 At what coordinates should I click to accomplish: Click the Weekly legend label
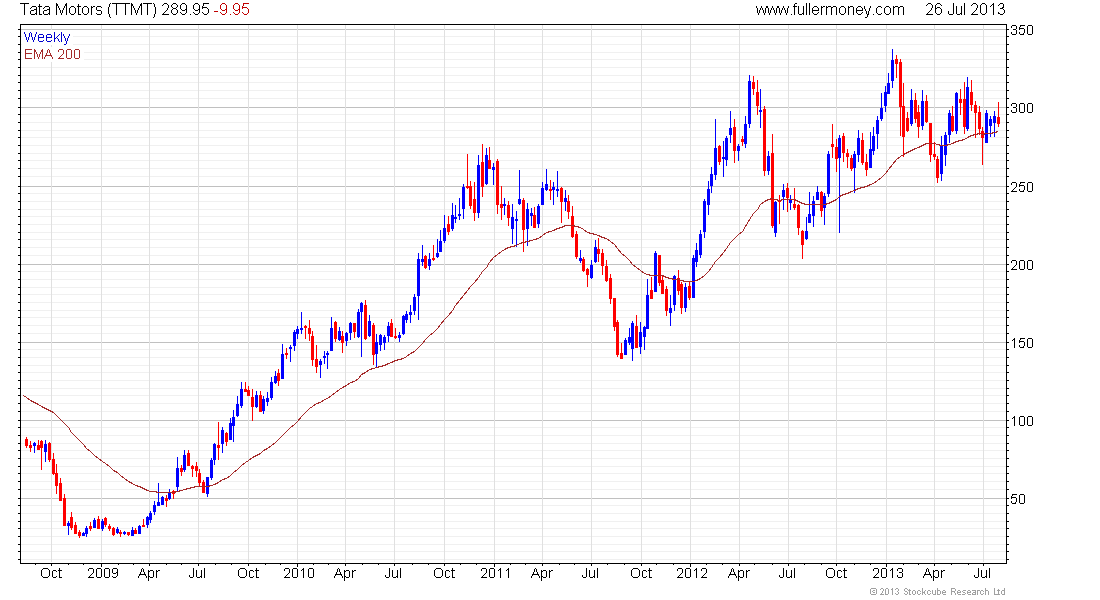coord(47,37)
